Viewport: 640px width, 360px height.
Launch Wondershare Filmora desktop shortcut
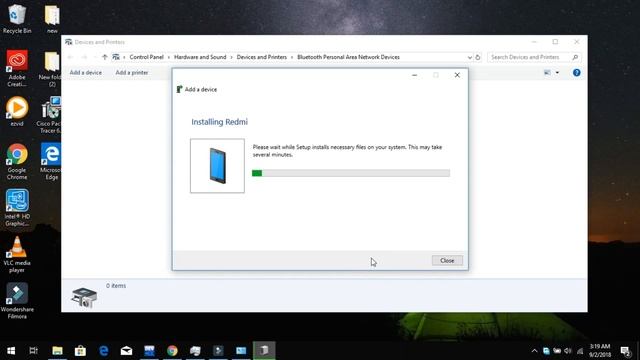[17, 301]
